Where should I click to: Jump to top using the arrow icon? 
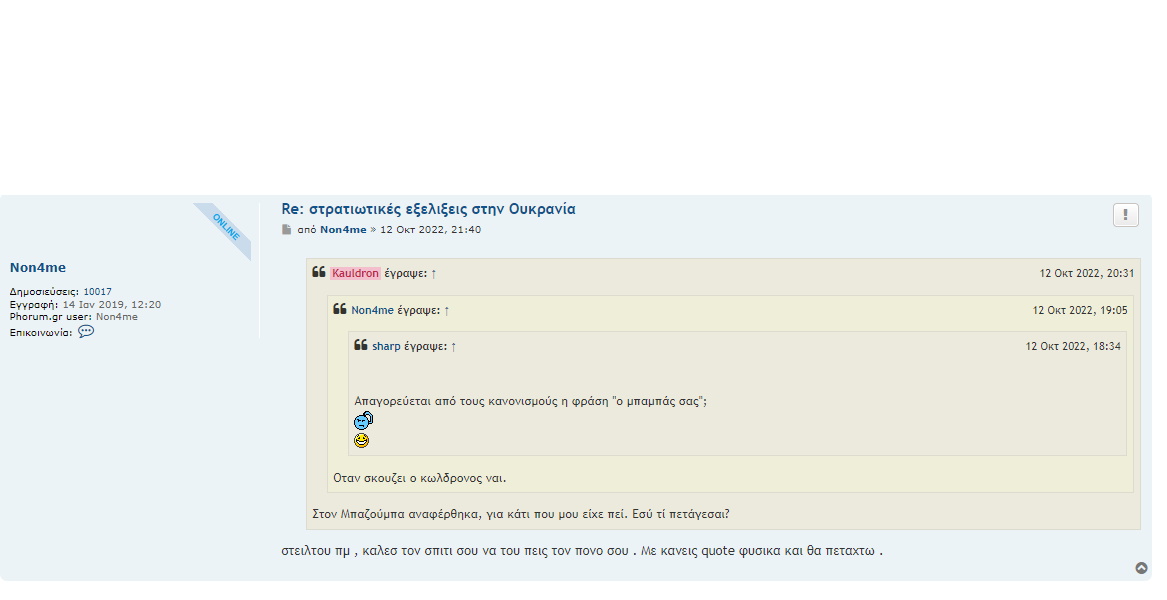1141,568
